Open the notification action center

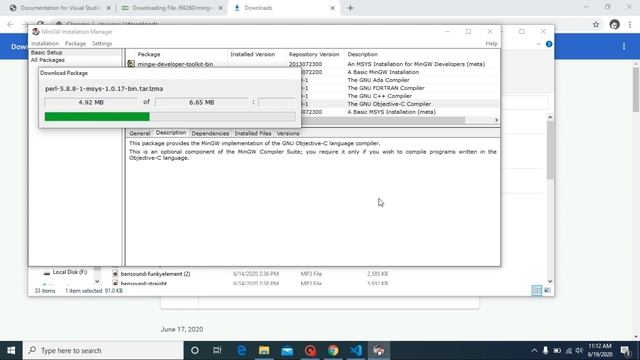(x=625, y=350)
